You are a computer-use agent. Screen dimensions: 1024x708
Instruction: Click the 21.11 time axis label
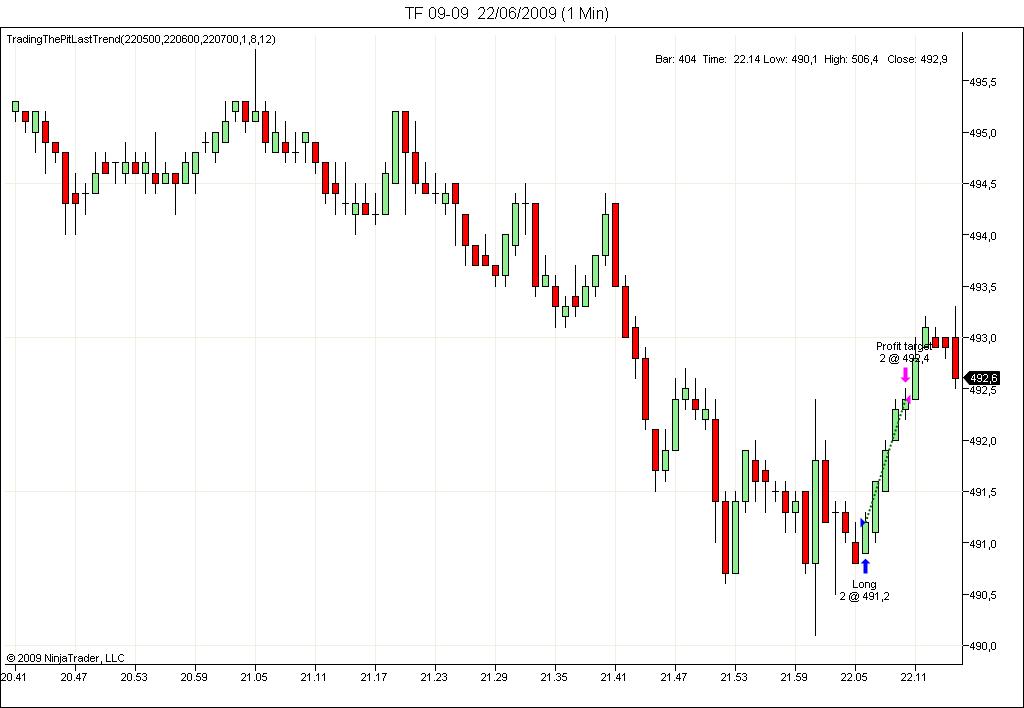[314, 677]
